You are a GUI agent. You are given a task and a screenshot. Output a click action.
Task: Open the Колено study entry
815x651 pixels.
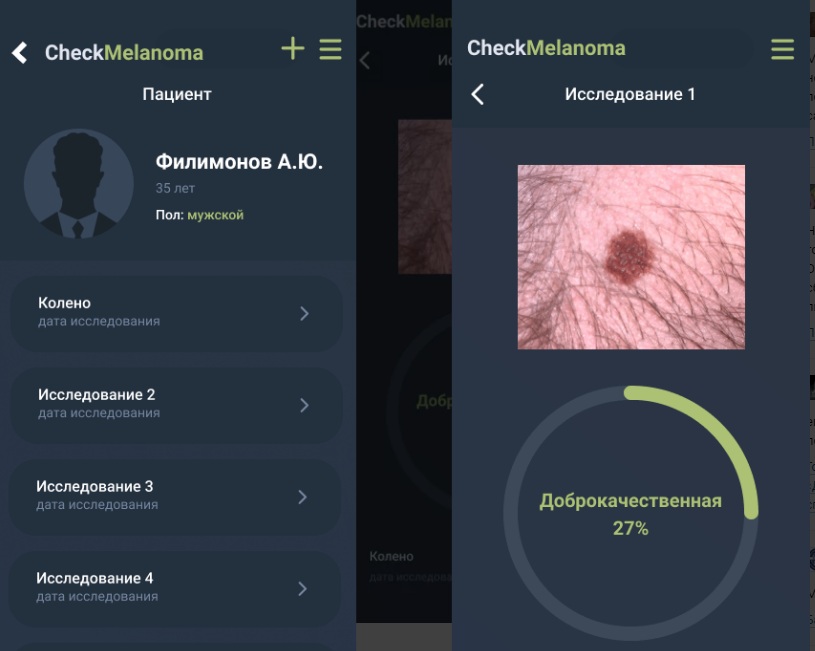click(176, 314)
